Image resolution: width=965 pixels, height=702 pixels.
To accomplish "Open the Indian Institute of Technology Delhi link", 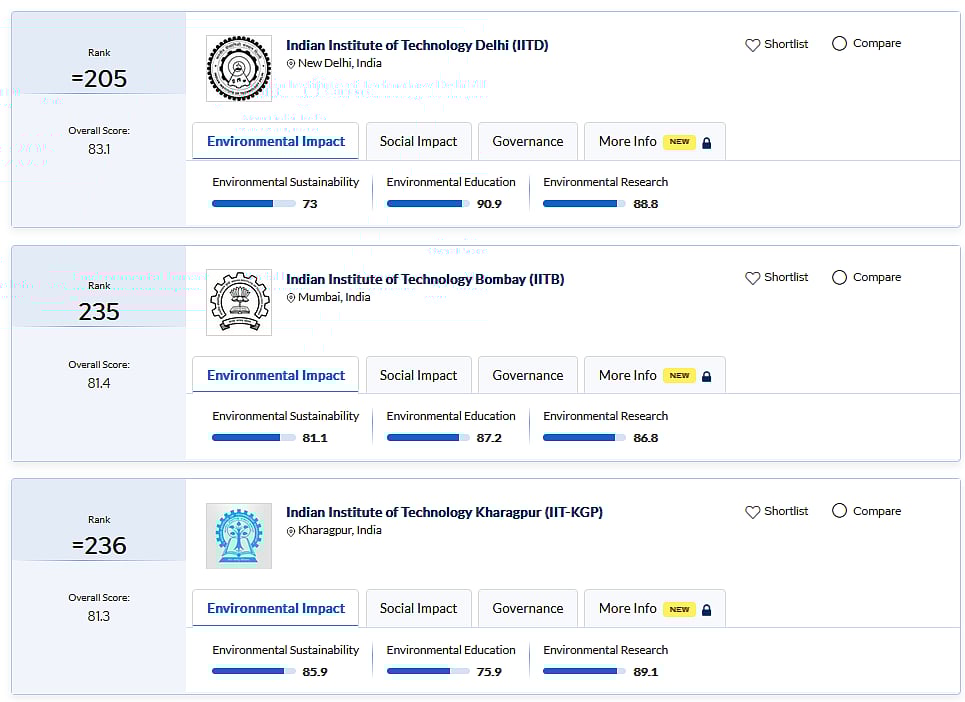I will [416, 45].
